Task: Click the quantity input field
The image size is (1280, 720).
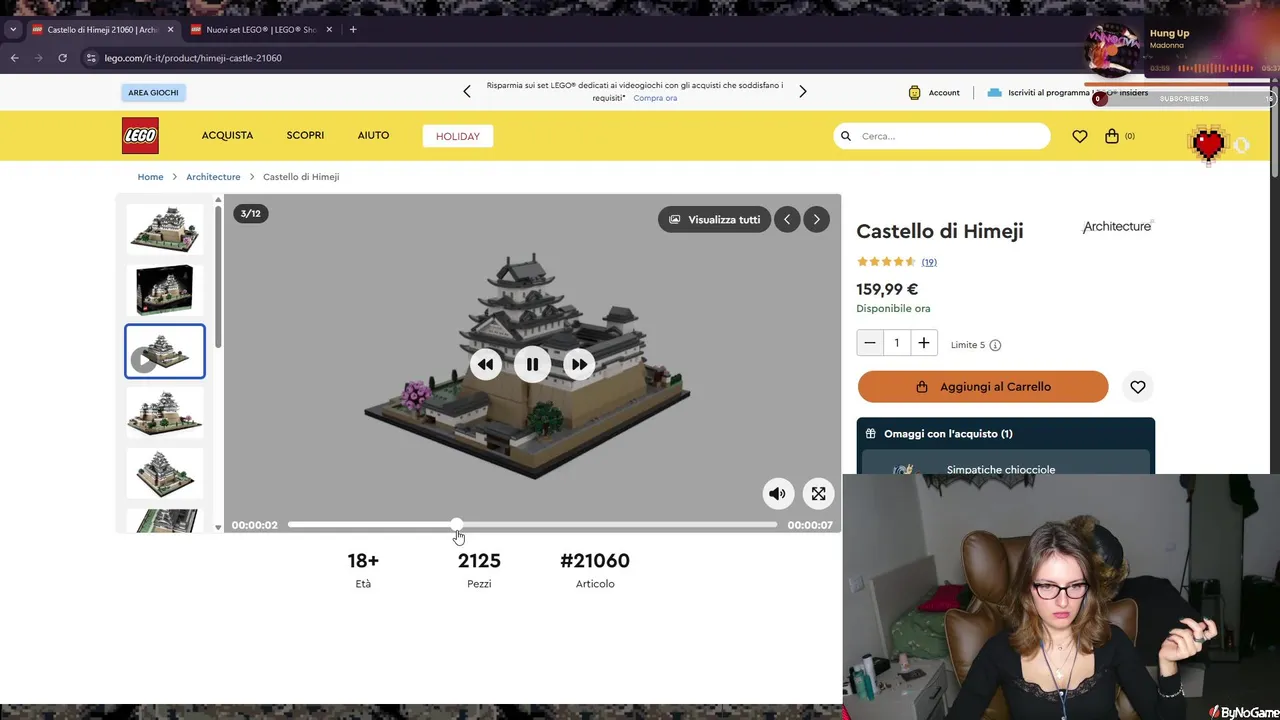Action: 897,343
